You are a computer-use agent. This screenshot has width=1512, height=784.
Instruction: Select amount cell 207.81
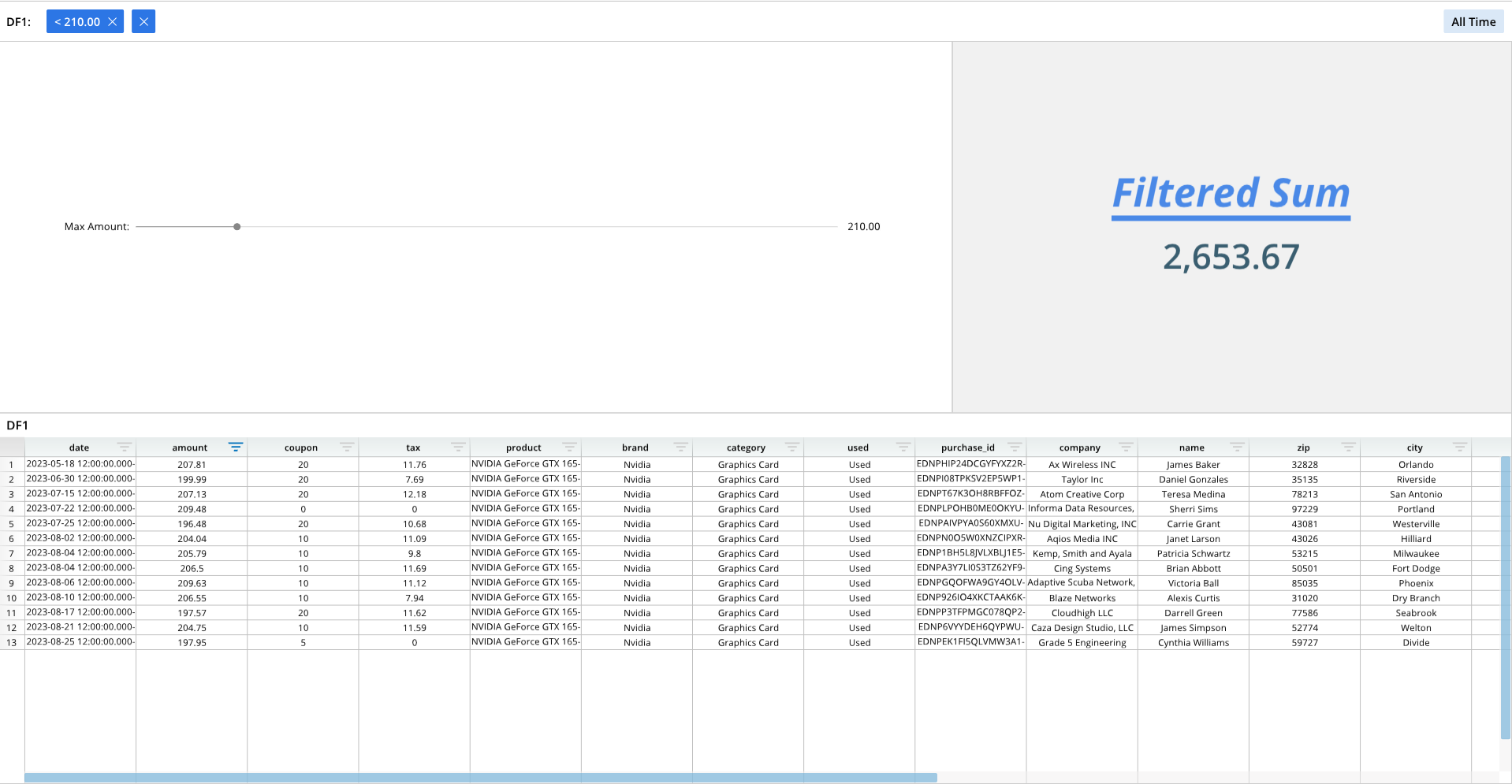192,465
